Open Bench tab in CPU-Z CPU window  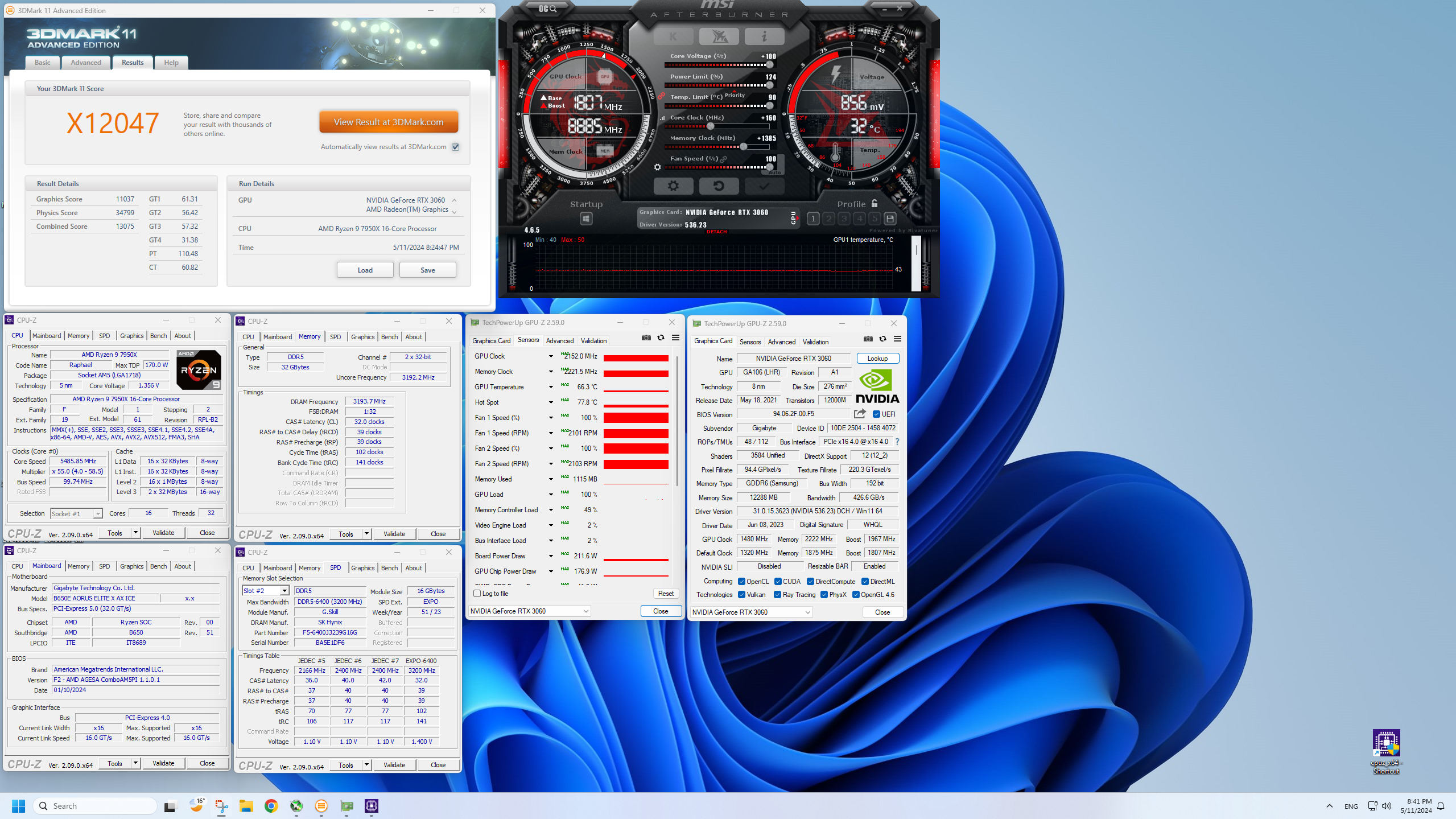click(x=159, y=336)
